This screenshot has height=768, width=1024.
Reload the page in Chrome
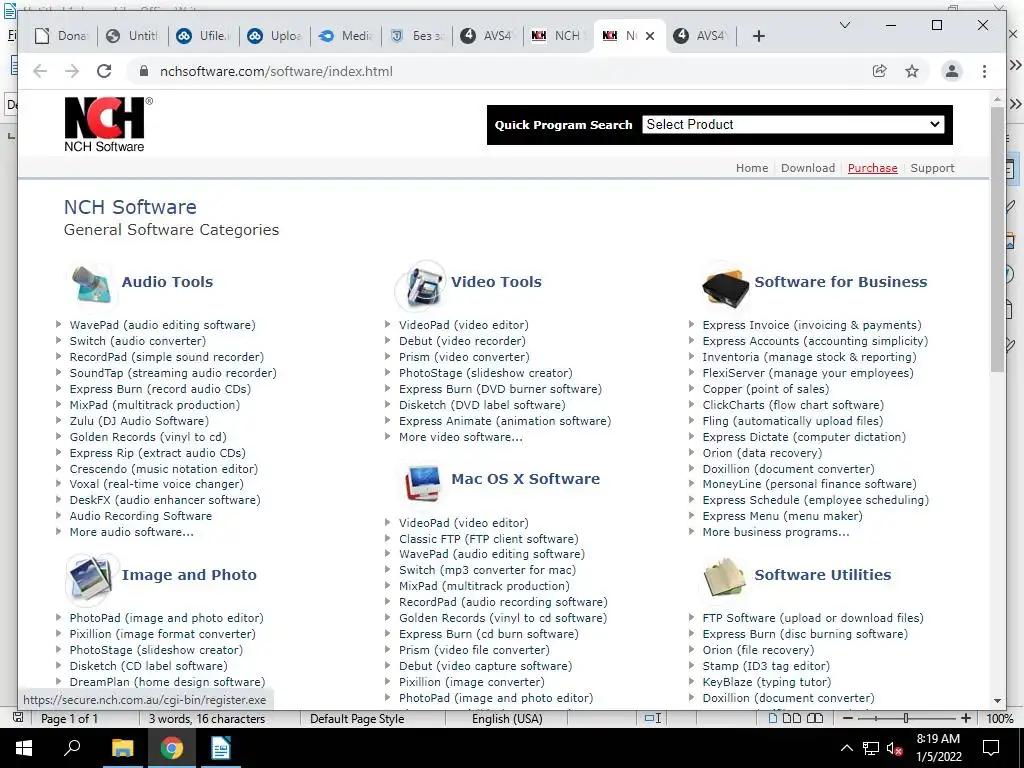click(104, 71)
